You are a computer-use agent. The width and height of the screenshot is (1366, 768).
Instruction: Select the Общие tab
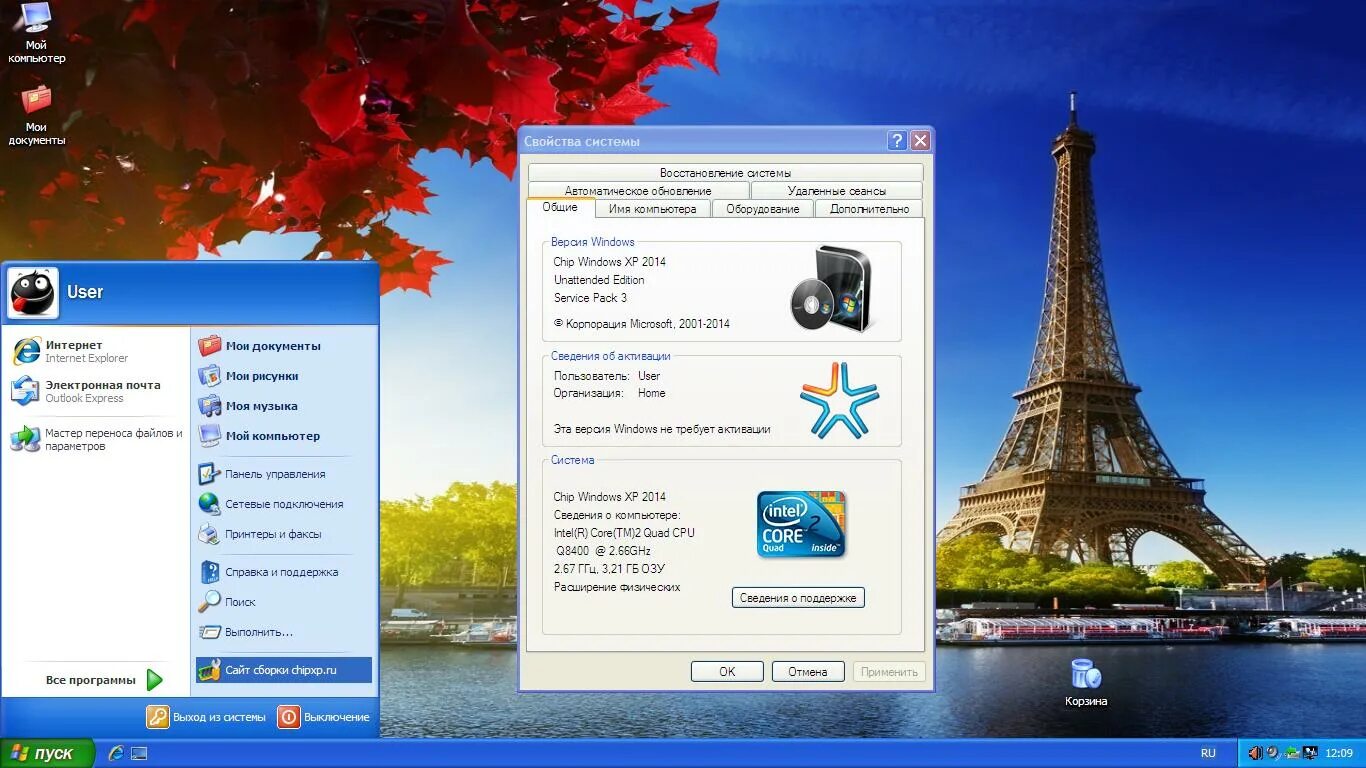tap(560, 207)
